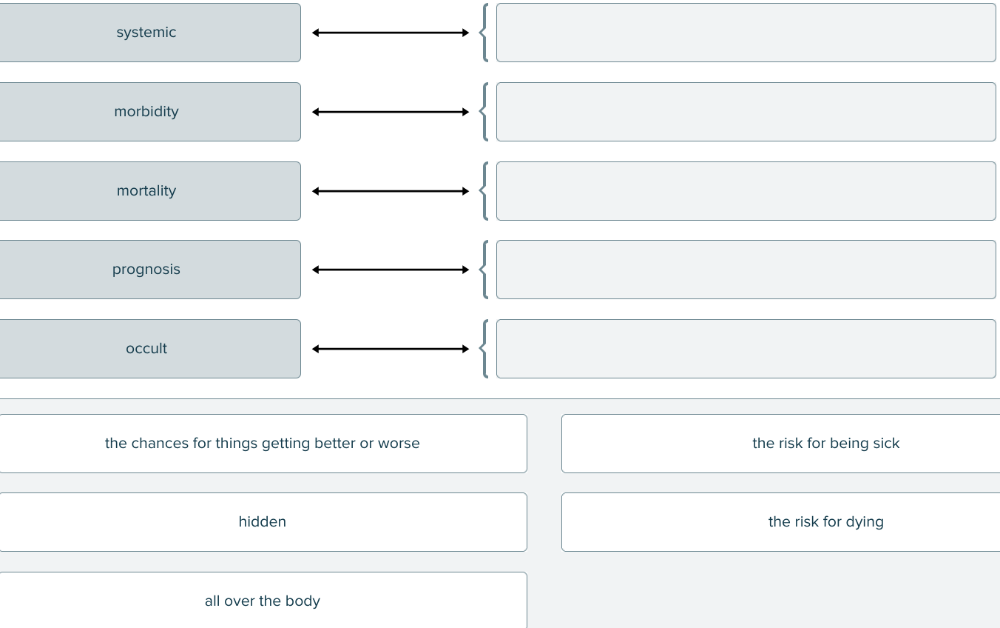Click the double arrow next to 'mortality'
This screenshot has width=1000, height=628.
click(390, 191)
